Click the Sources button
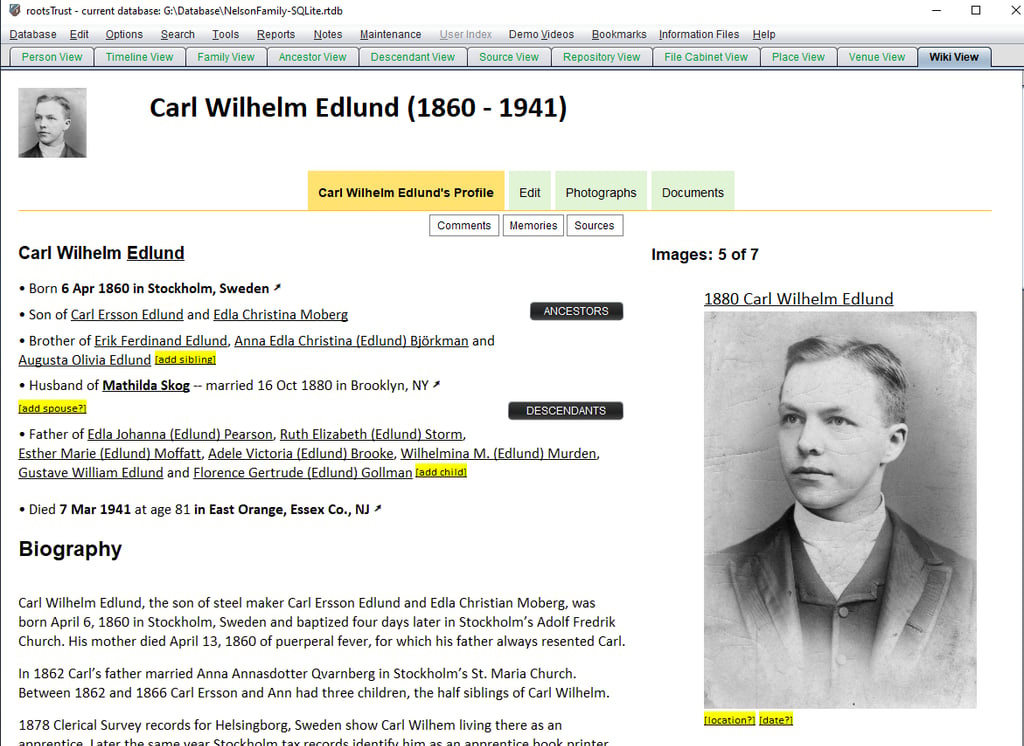 (x=594, y=225)
